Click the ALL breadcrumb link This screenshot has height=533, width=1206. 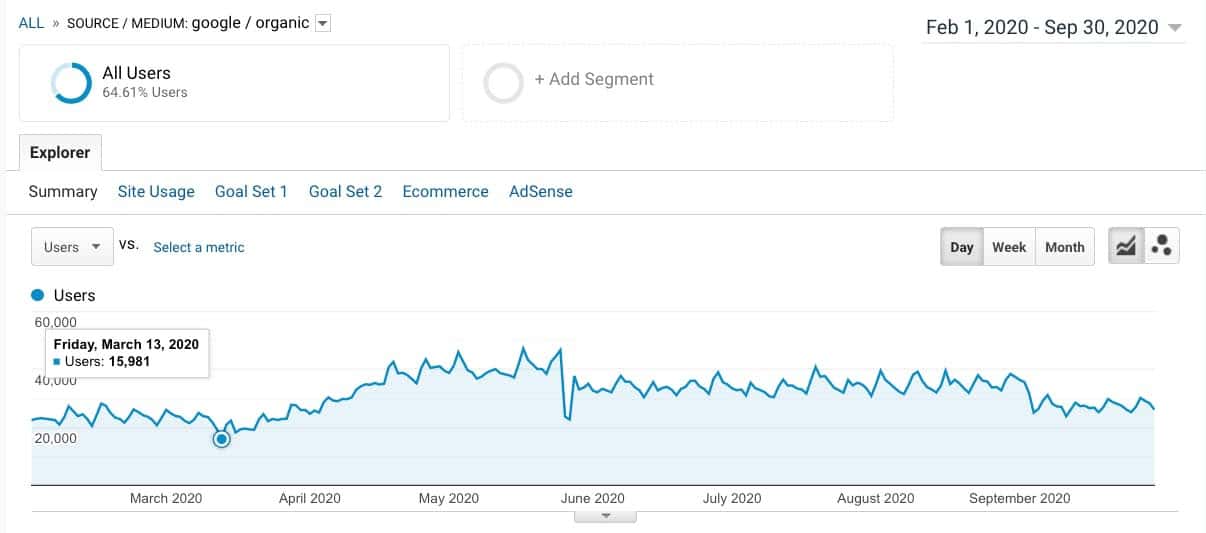tap(31, 23)
